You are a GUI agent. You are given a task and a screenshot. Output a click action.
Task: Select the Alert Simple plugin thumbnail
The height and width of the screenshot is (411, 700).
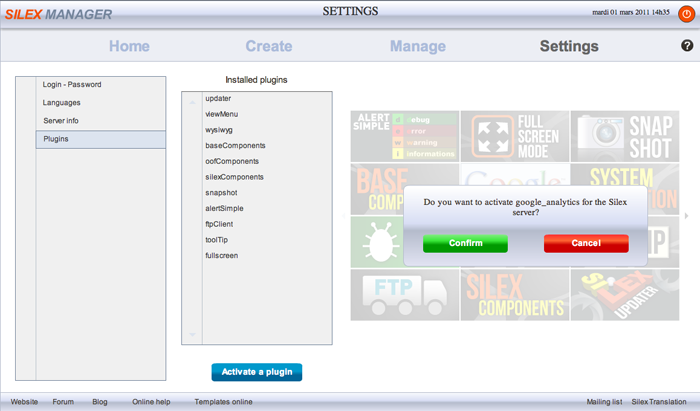(x=404, y=136)
